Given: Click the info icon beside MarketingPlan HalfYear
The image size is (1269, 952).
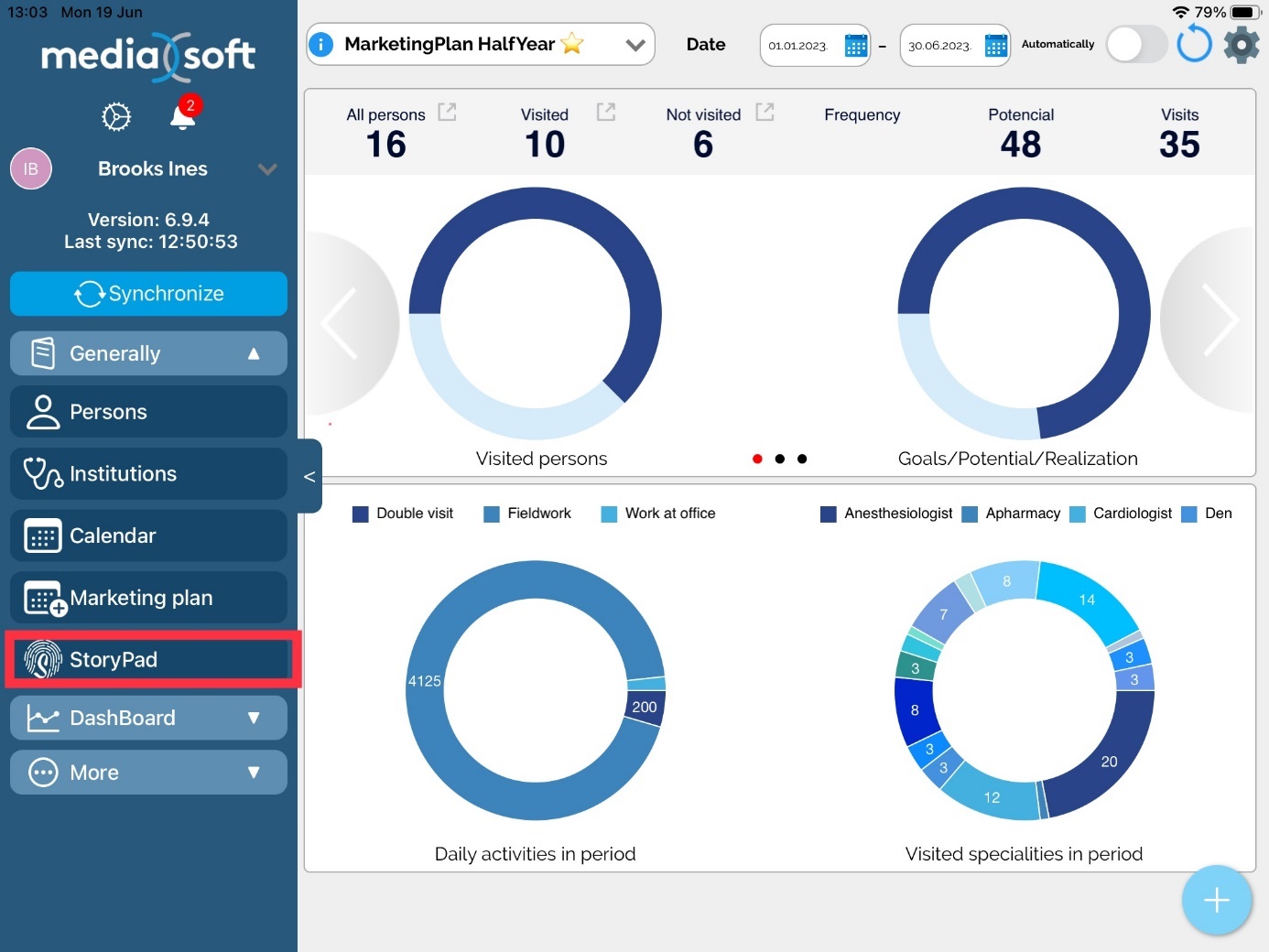Looking at the screenshot, I should [x=321, y=44].
